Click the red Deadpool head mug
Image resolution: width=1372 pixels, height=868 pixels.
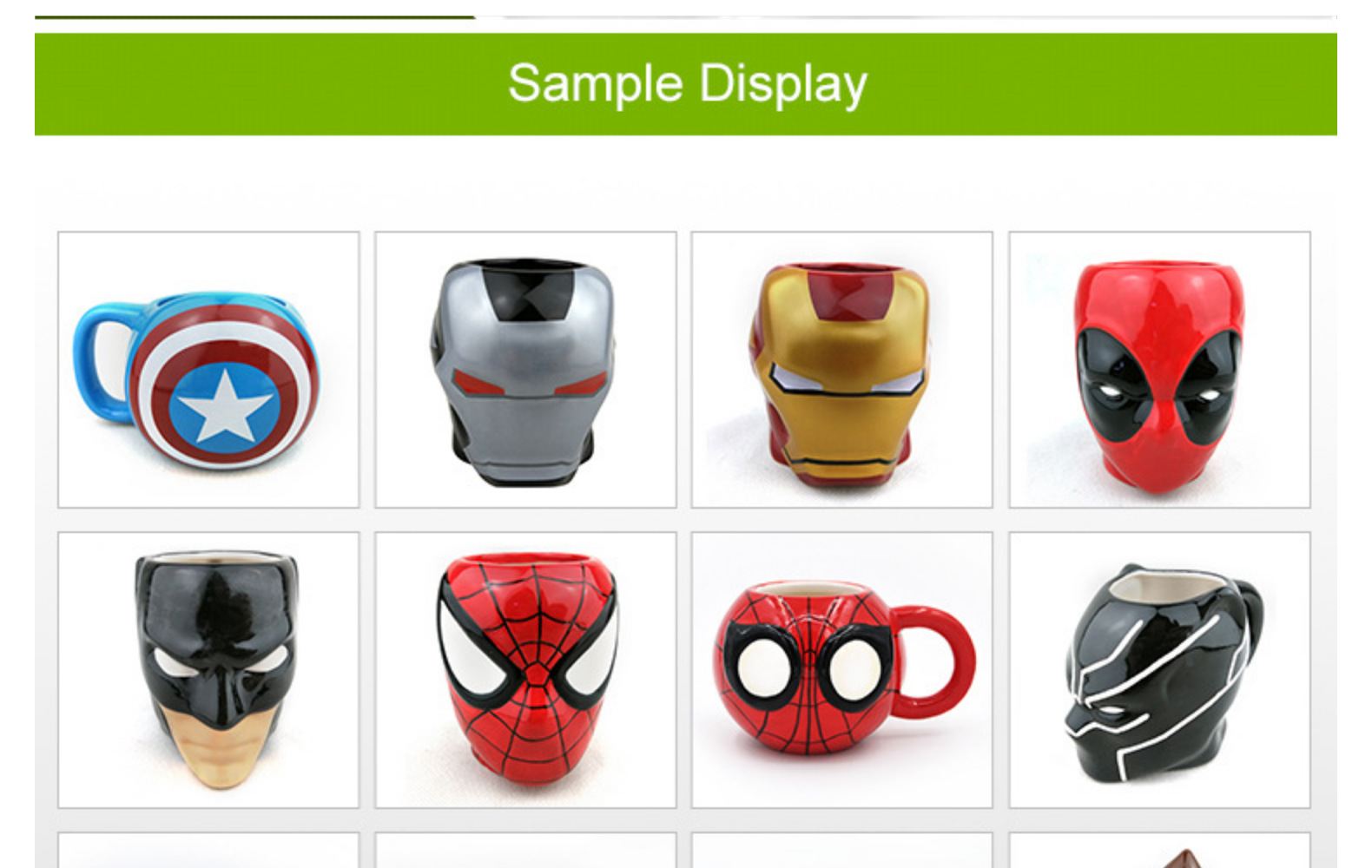click(x=1159, y=370)
